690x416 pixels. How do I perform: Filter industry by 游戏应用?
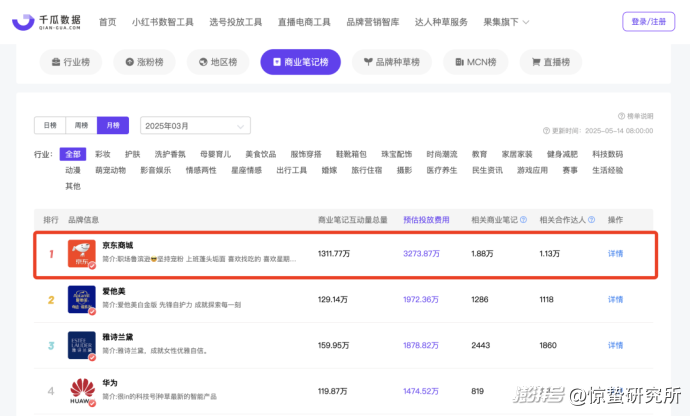(x=532, y=170)
